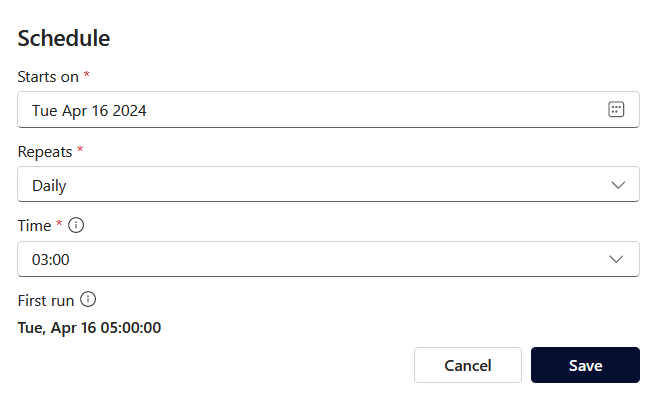Click the Repeats field label

tap(45, 151)
